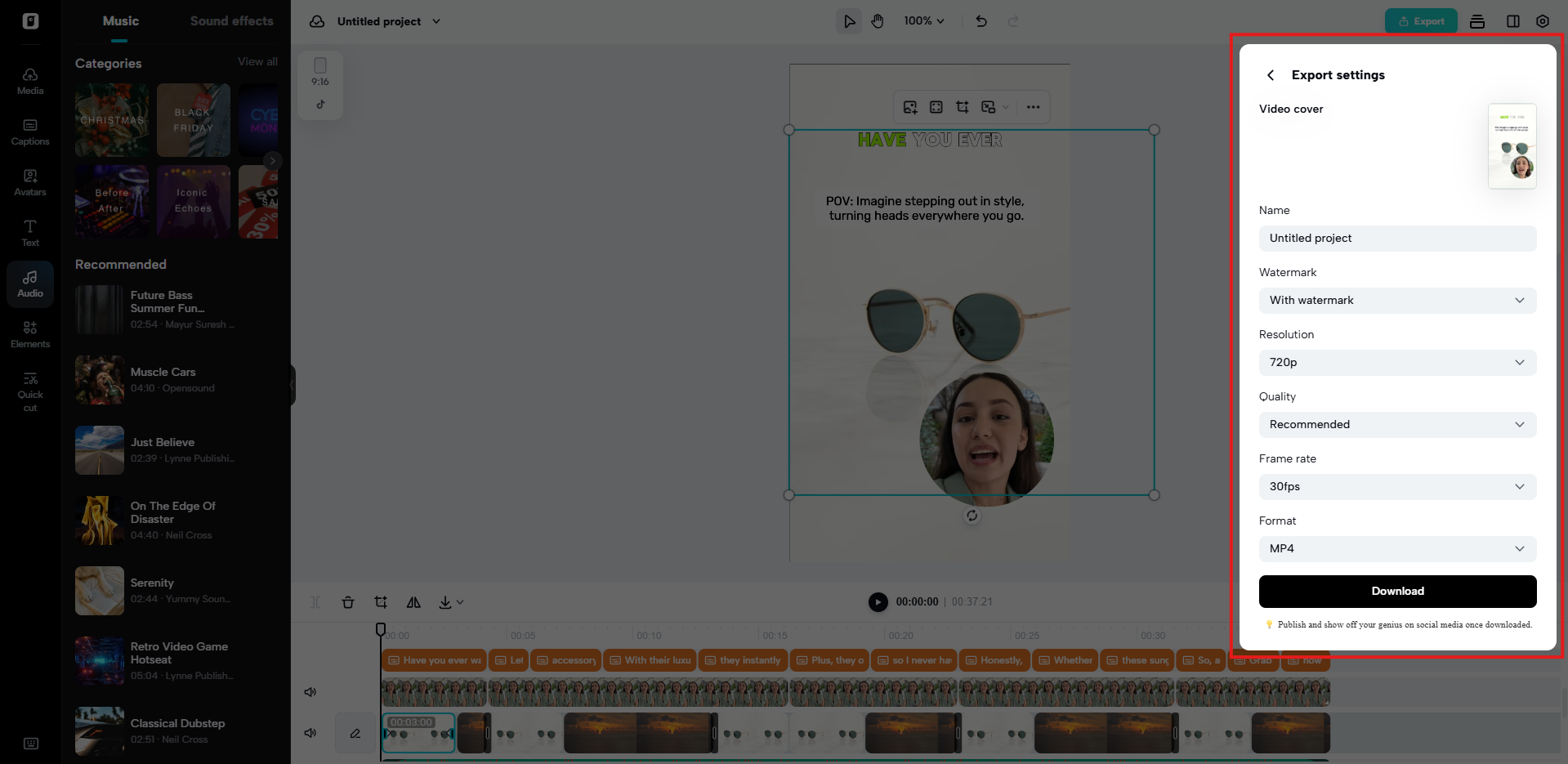Open the Quality Recommended dropdown

click(x=1397, y=425)
